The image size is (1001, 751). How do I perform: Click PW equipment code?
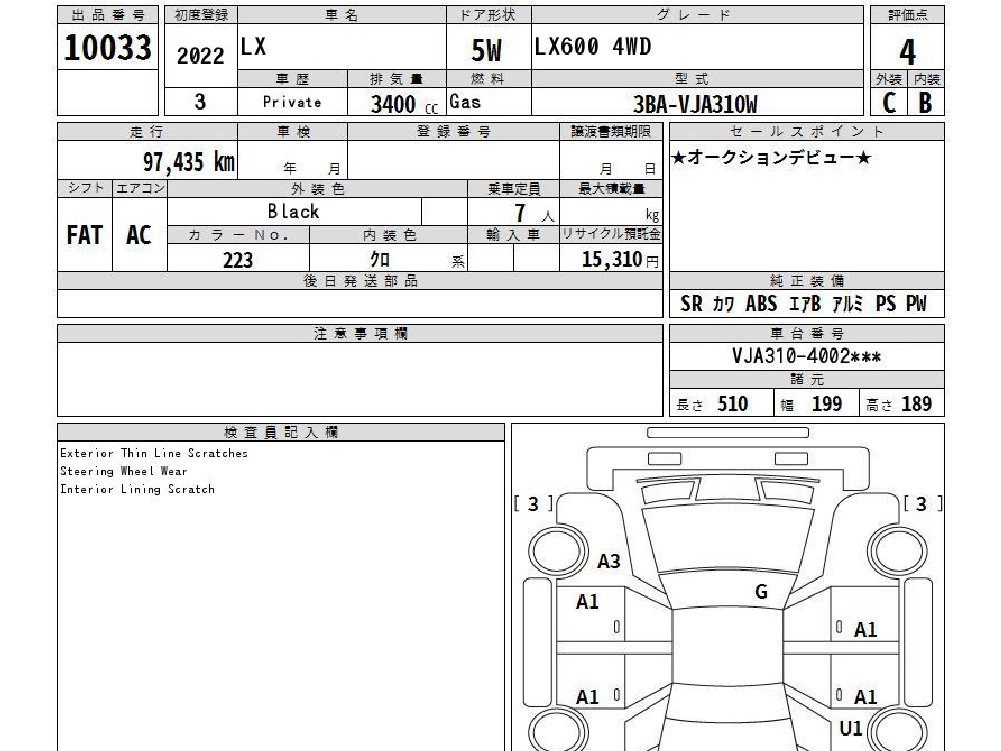tap(916, 304)
